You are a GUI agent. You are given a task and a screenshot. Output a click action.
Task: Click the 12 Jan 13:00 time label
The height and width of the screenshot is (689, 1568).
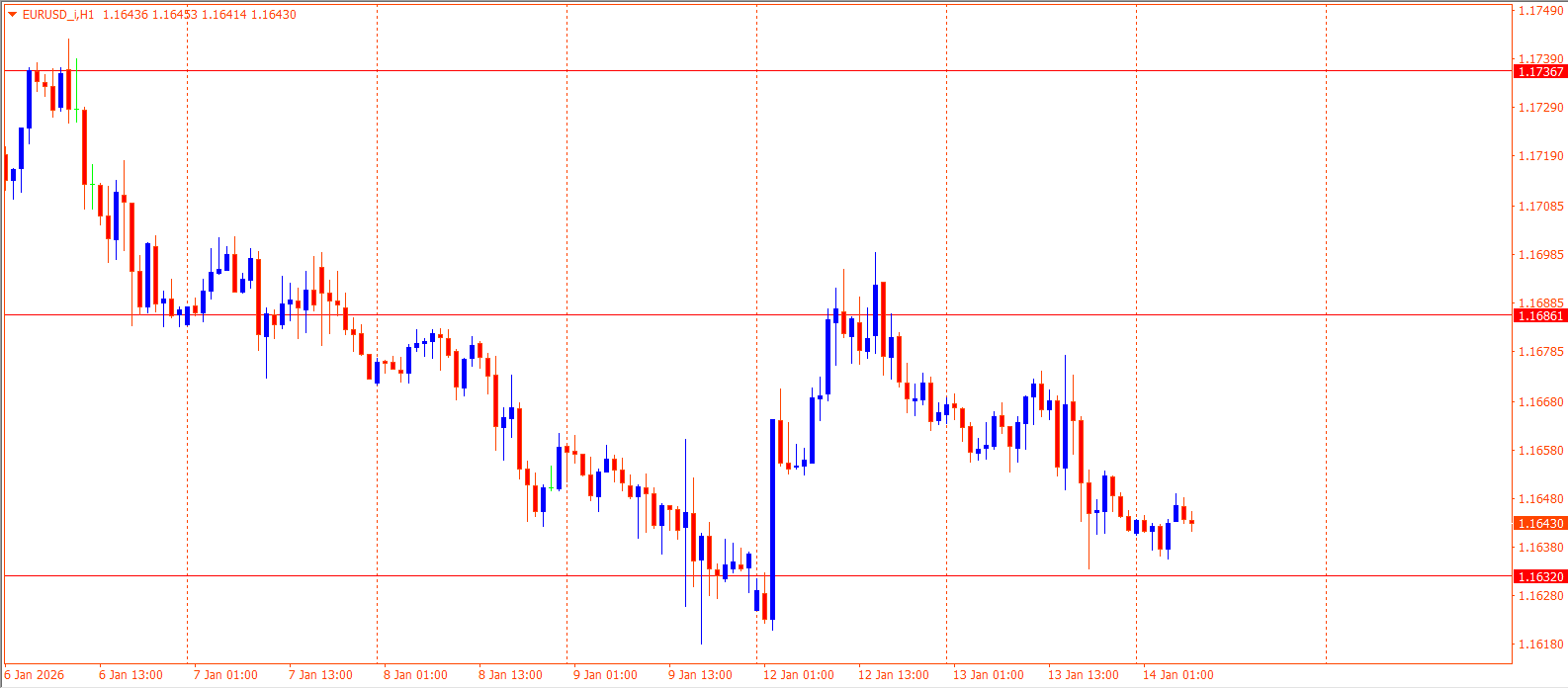(894, 675)
